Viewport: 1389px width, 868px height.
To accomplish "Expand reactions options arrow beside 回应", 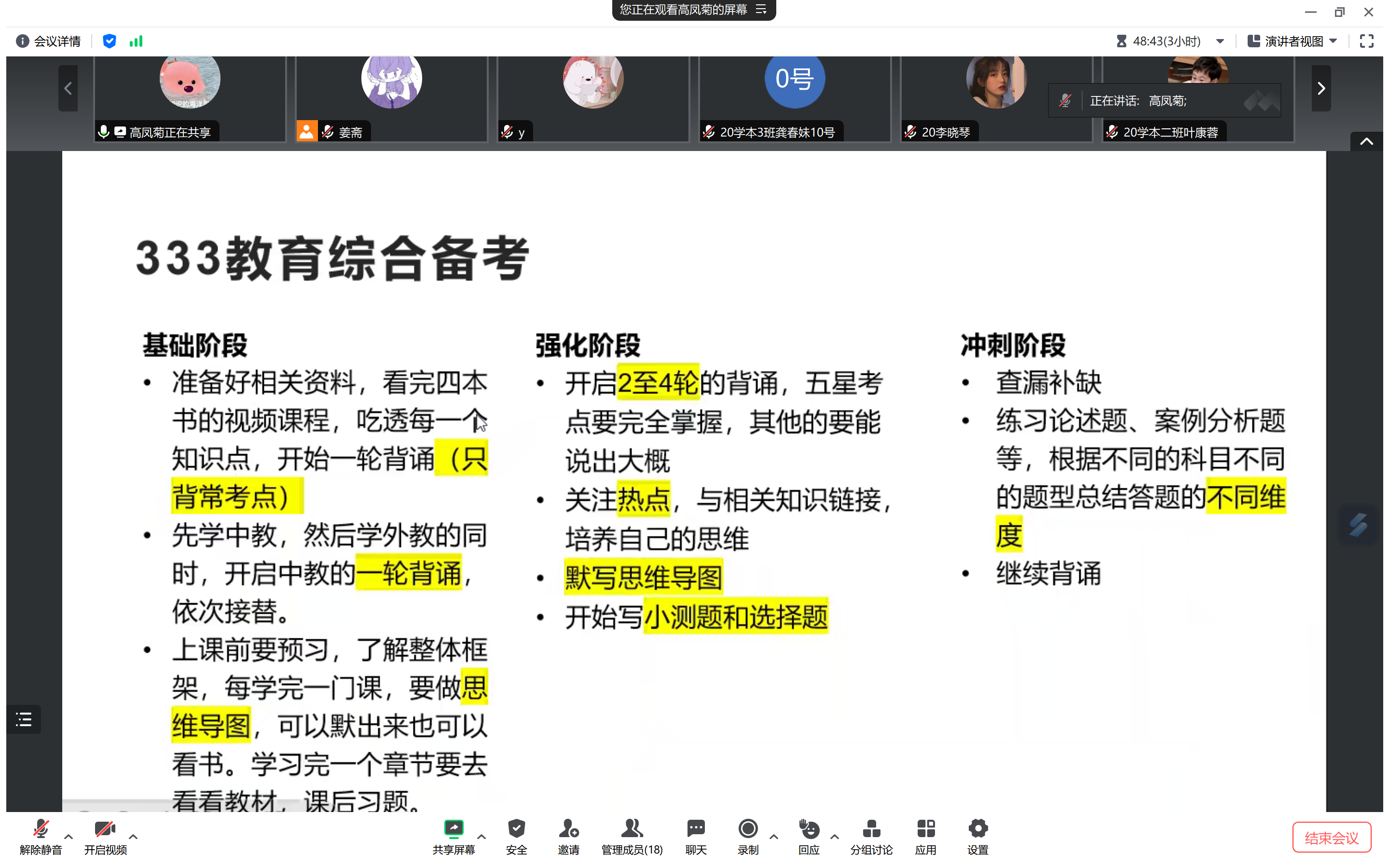I will click(x=835, y=837).
